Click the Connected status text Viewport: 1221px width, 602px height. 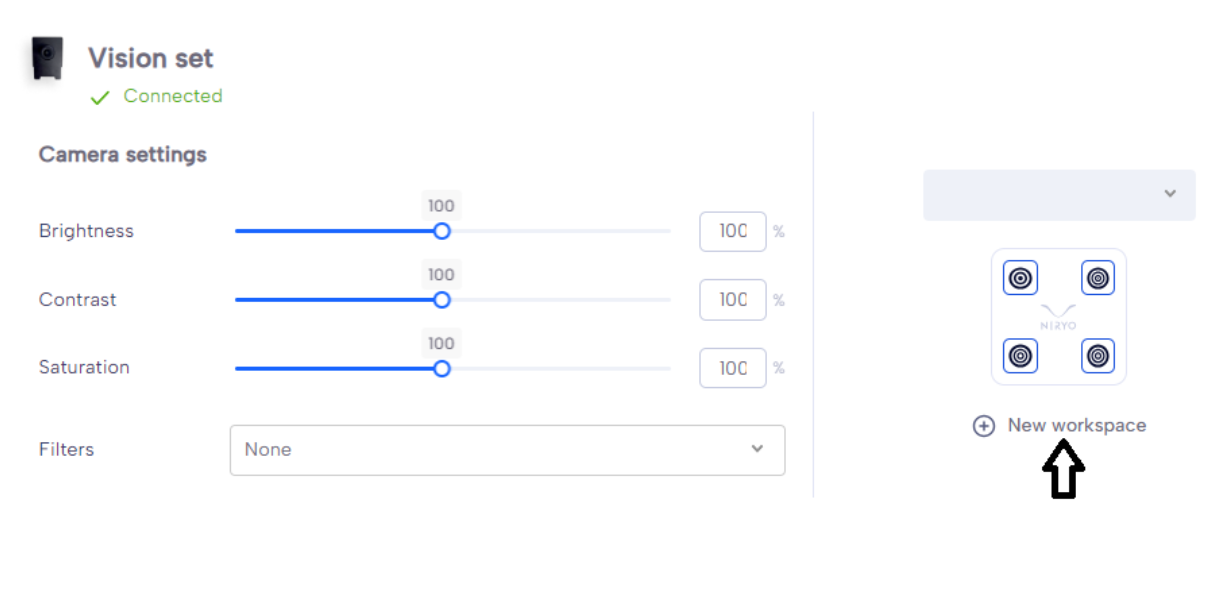[x=172, y=96]
